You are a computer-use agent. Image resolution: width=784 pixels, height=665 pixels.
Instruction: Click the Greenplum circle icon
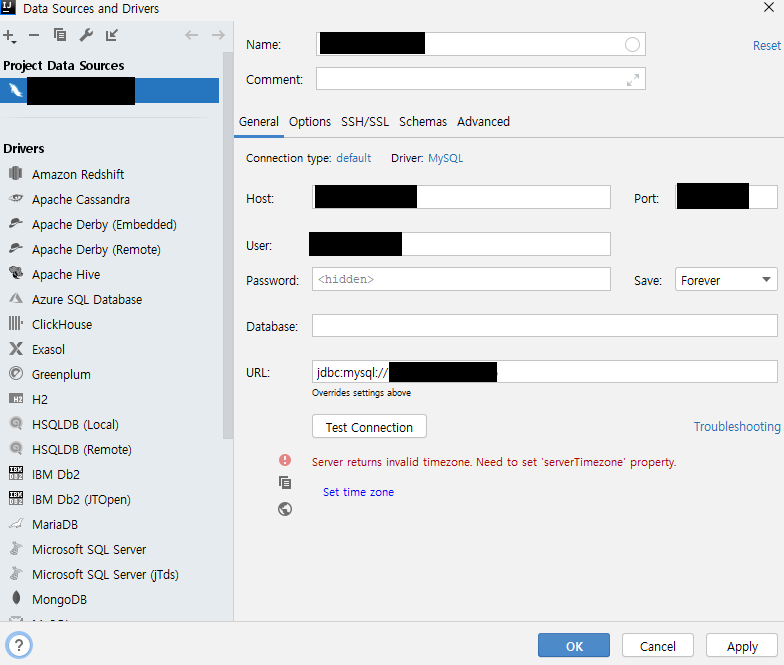[x=16, y=374]
